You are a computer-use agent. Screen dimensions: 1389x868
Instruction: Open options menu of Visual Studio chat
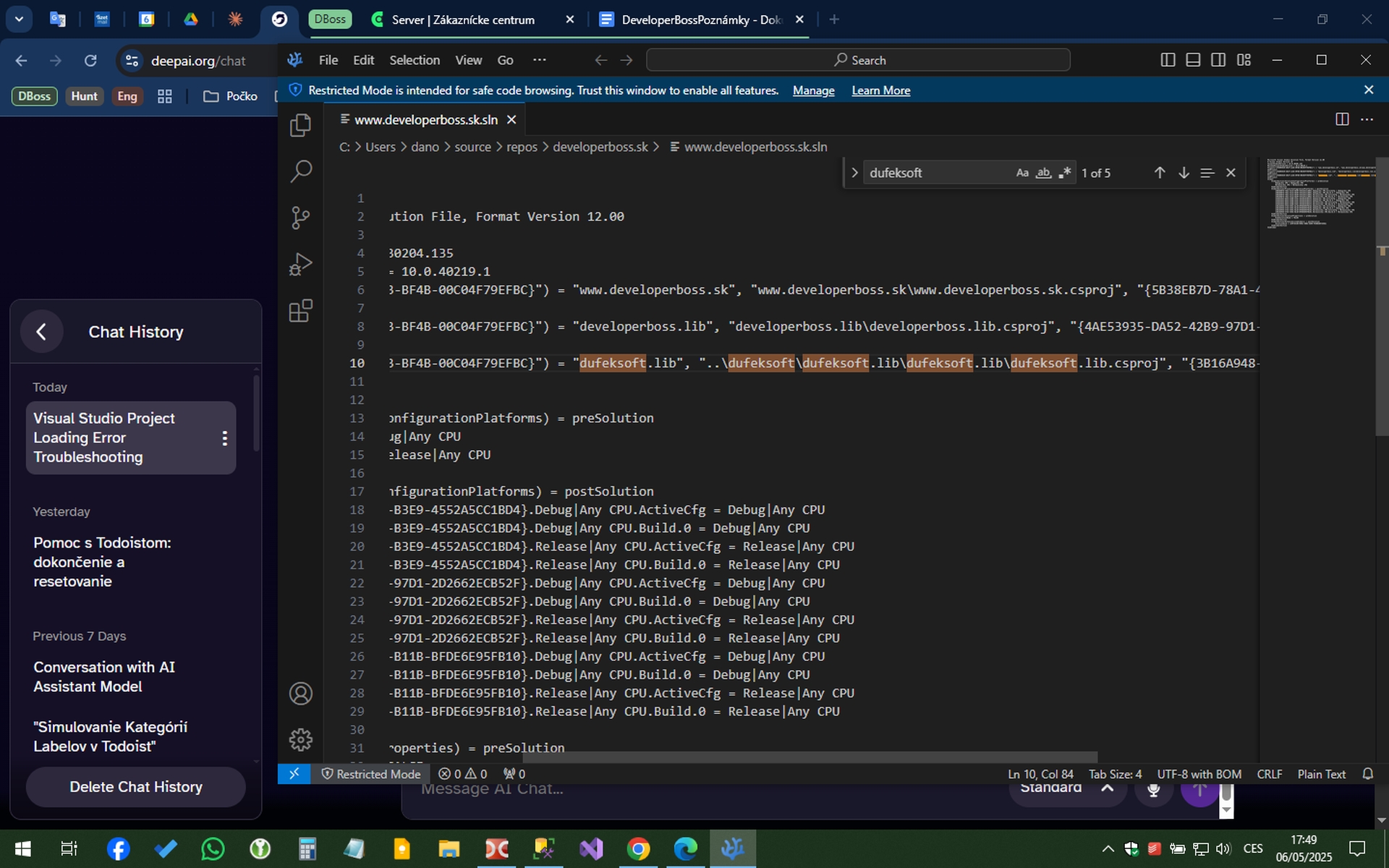click(x=224, y=438)
